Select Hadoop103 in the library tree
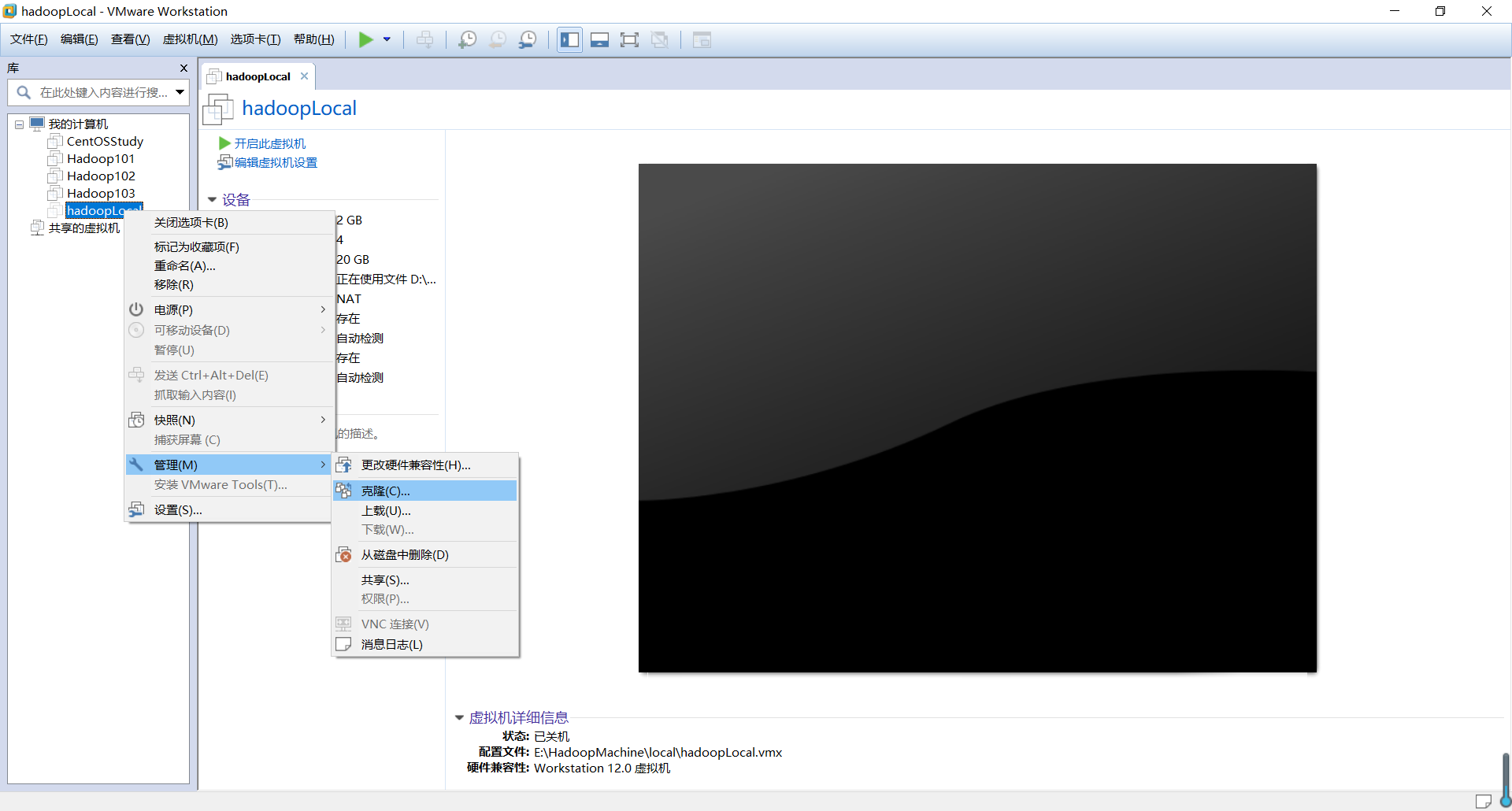Viewport: 1512px width, 811px height. [x=101, y=194]
